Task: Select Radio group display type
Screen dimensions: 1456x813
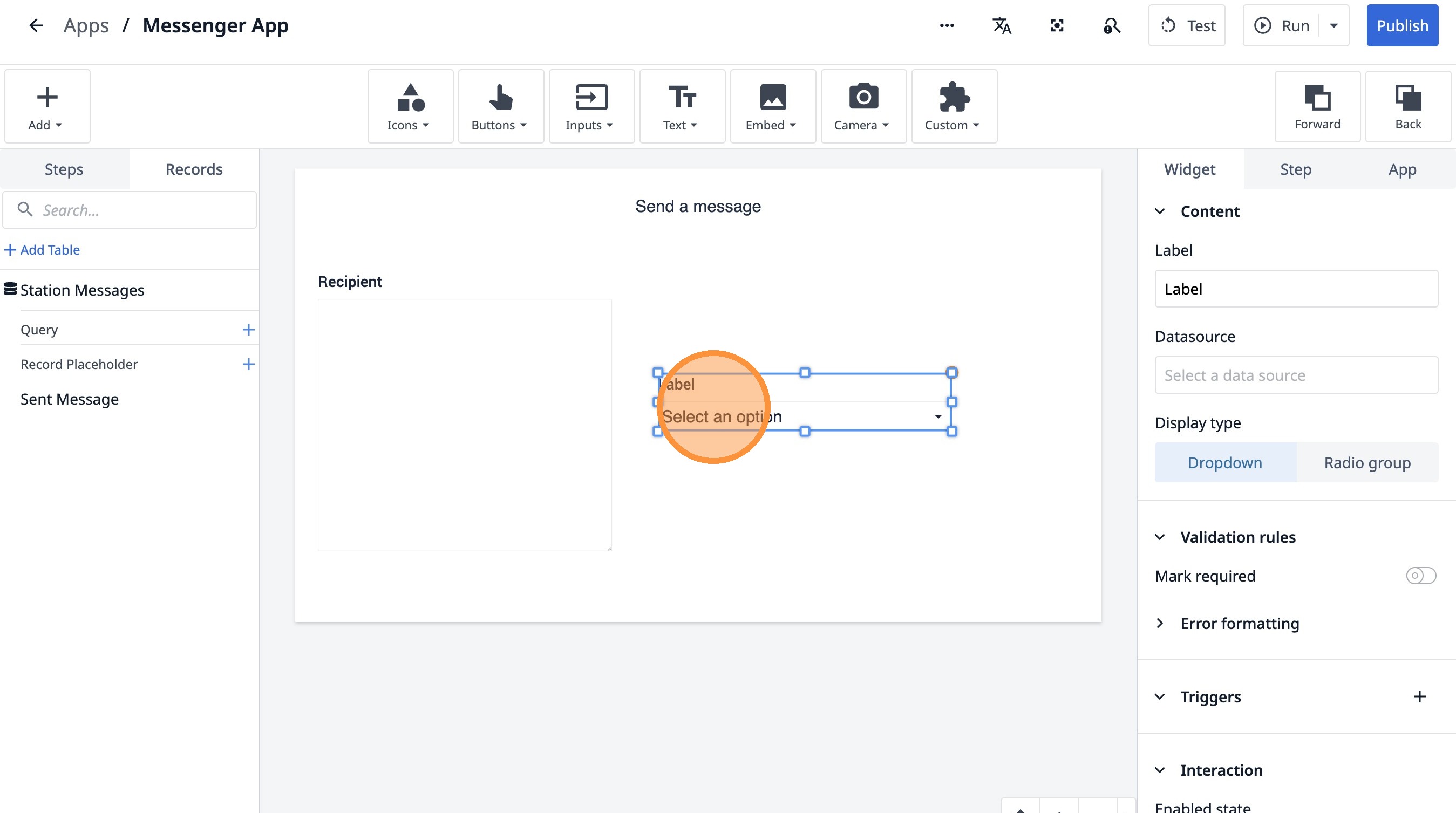Action: click(x=1367, y=463)
